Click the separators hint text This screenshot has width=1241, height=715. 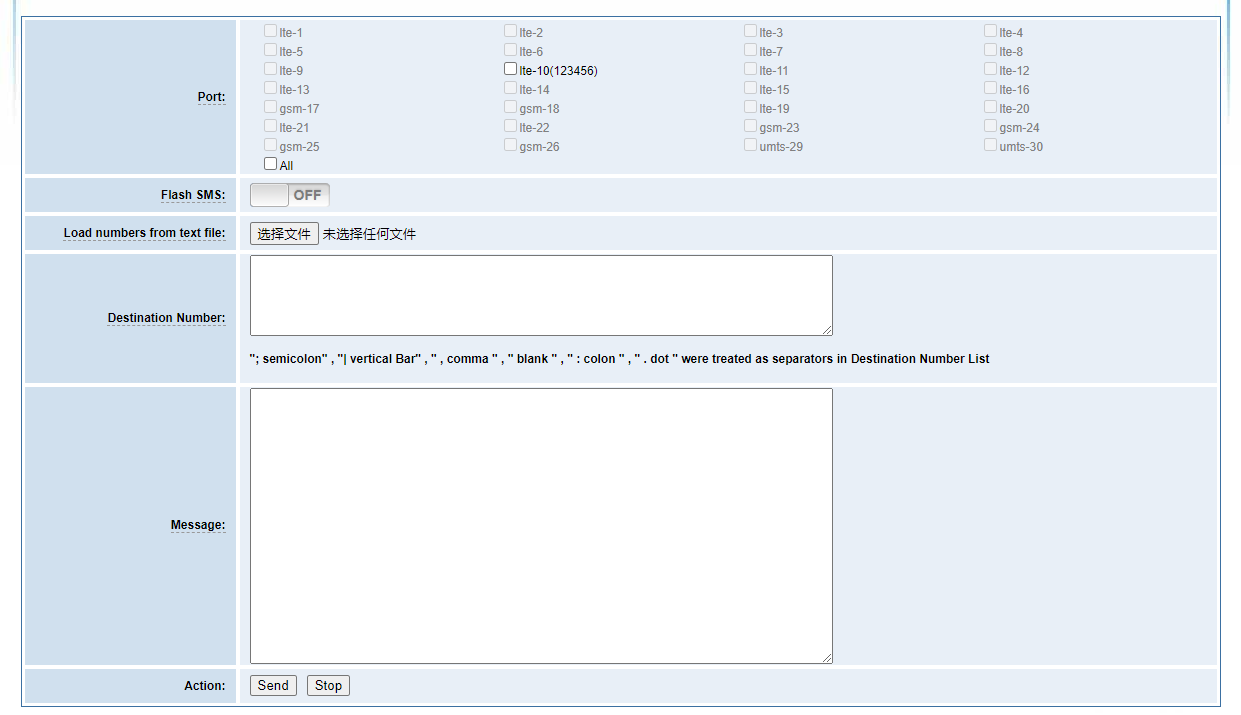[x=619, y=359]
